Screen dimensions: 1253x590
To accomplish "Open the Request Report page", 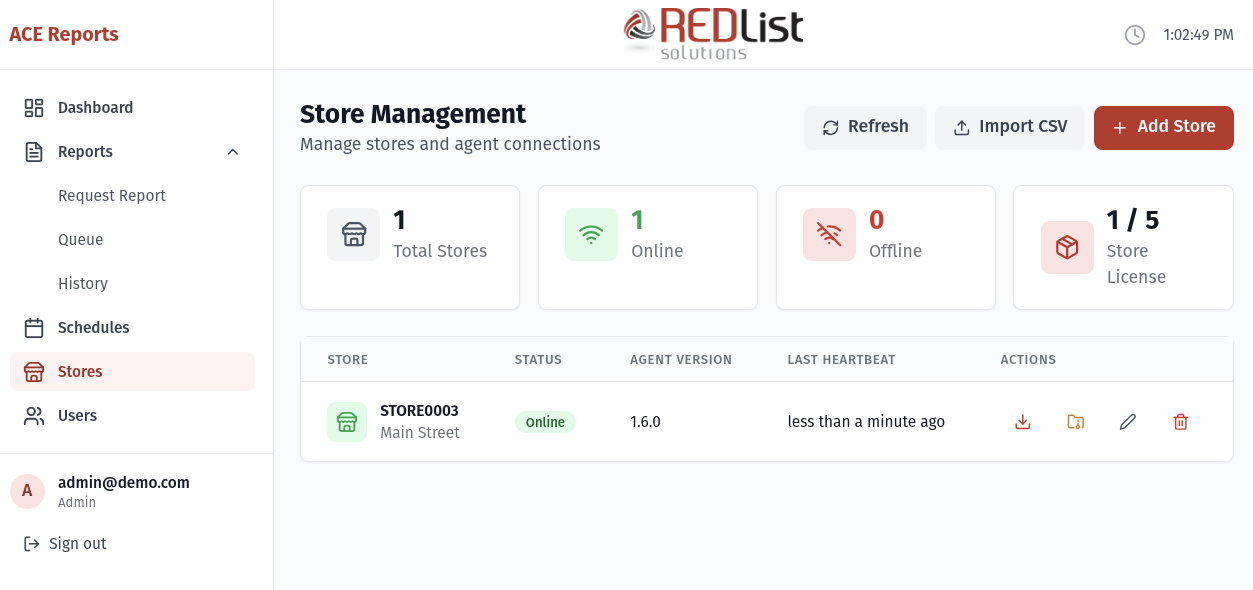I will pyautogui.click(x=112, y=195).
